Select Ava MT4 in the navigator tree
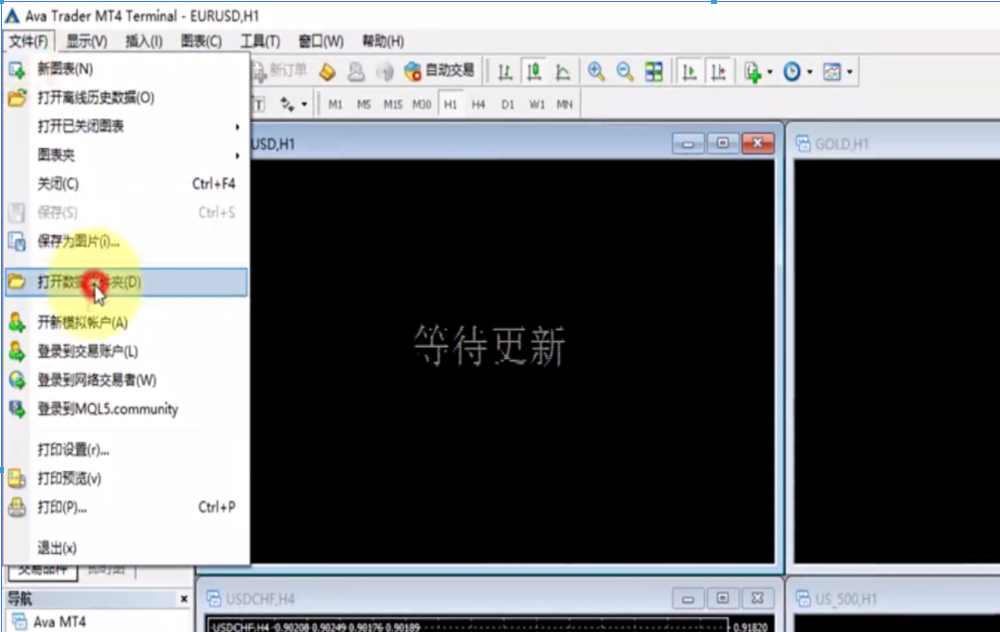 coord(59,622)
